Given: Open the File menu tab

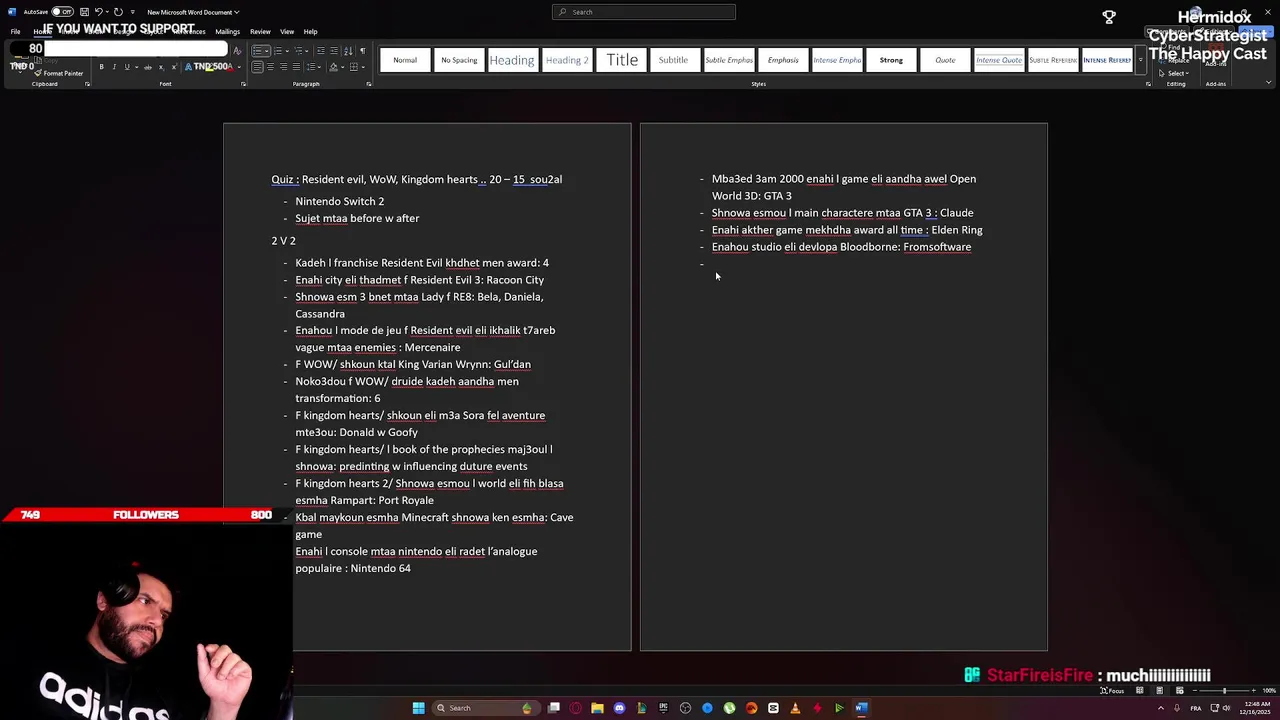Looking at the screenshot, I should 15,31.
